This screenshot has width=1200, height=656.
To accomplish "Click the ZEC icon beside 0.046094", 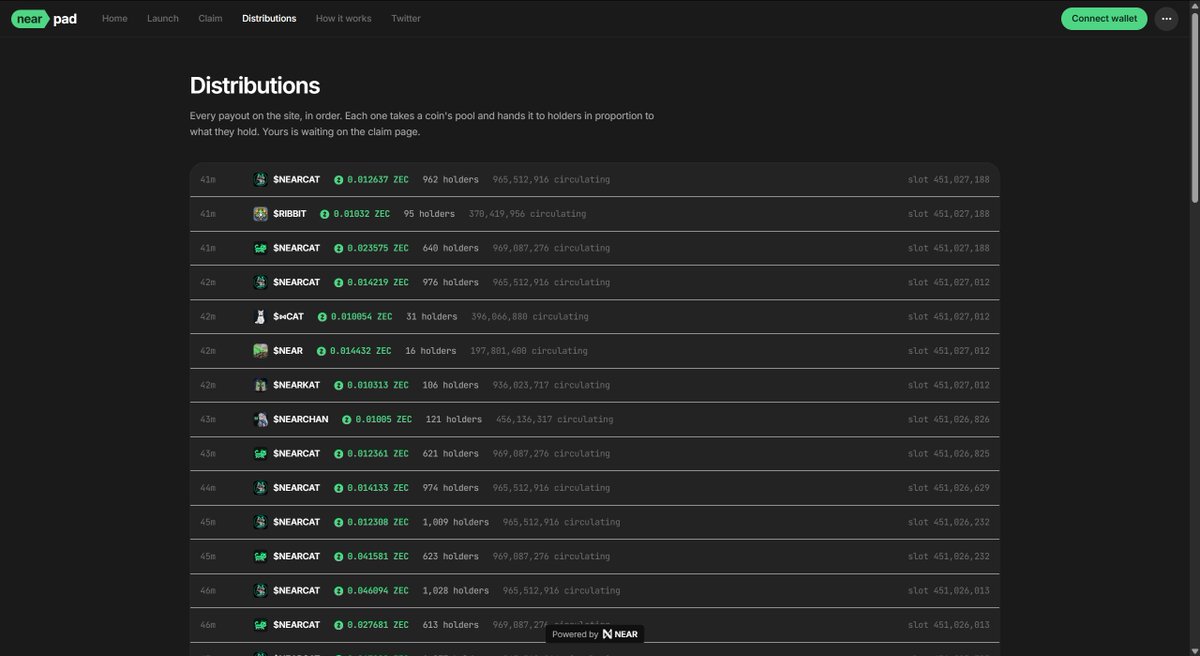I will click(x=339, y=591).
